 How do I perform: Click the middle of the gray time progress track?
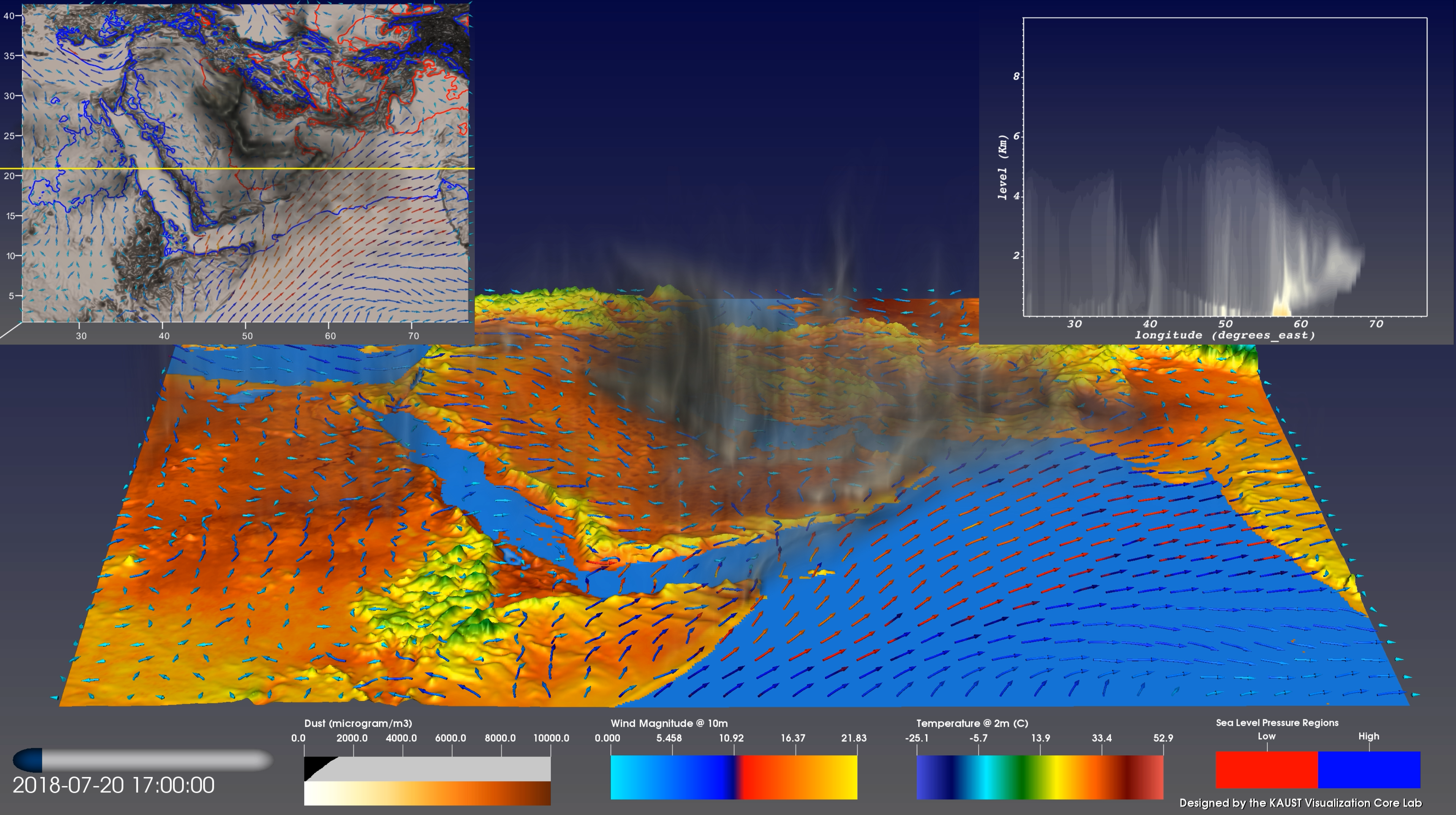coord(157,760)
